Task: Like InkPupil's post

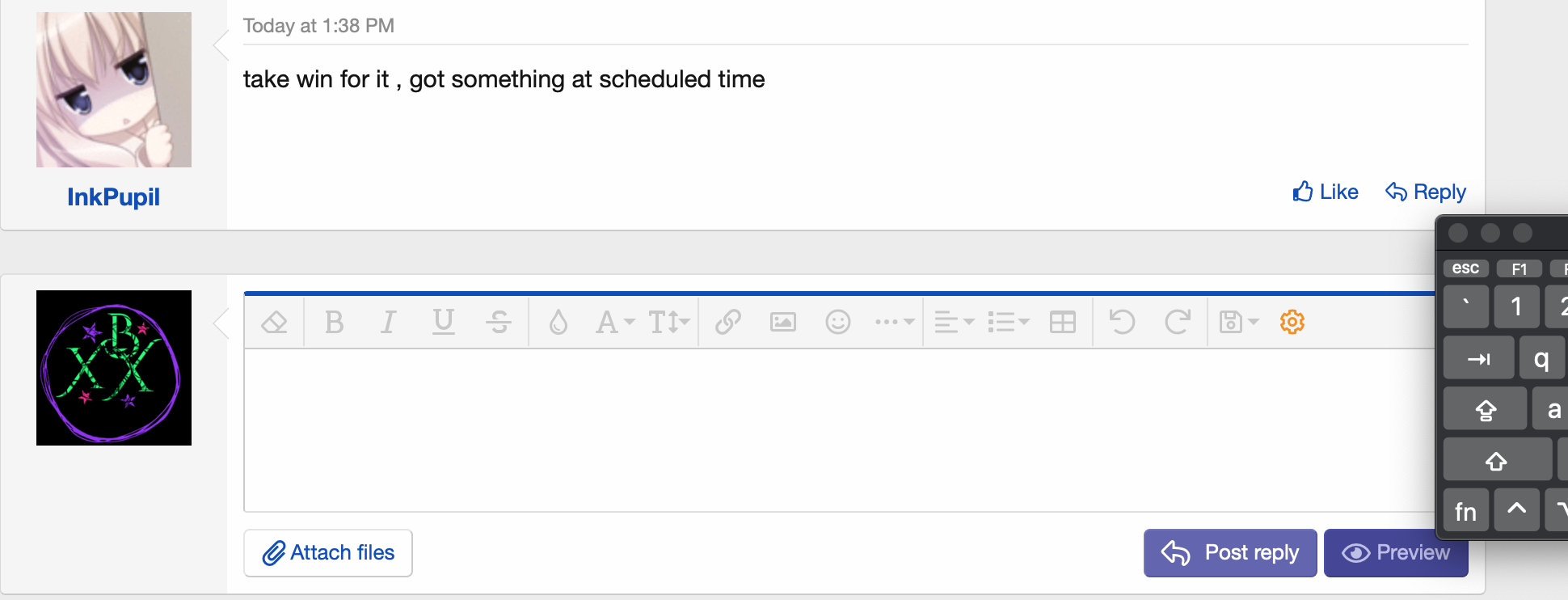Action: coord(1326,192)
